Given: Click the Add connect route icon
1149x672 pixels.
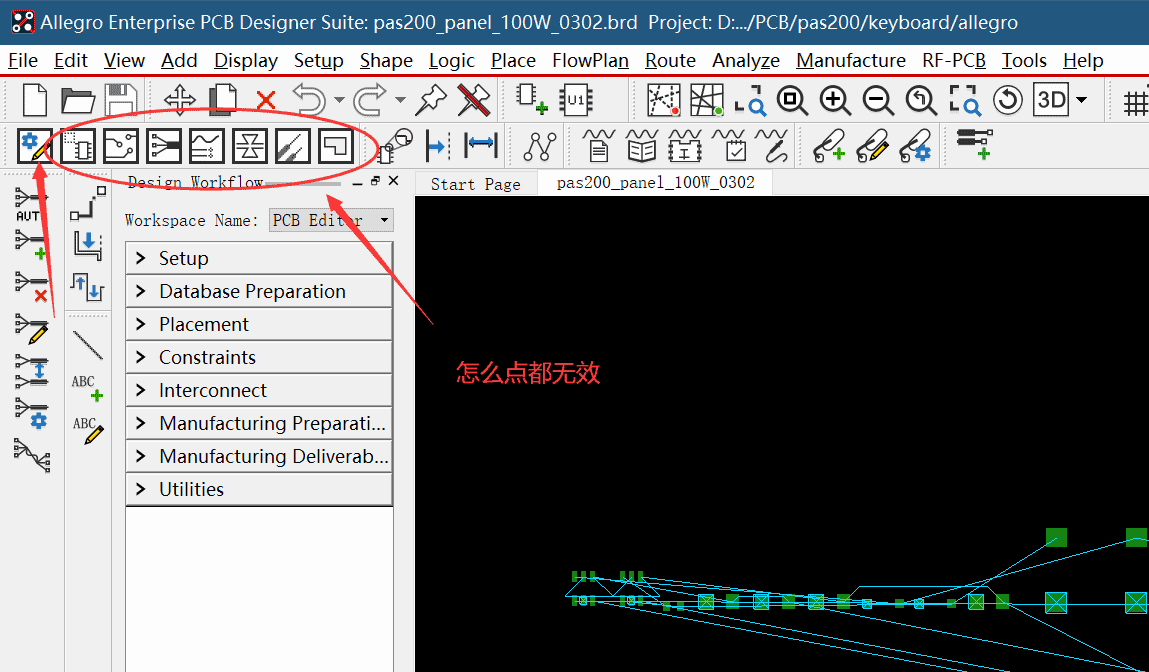Looking at the screenshot, I should (x=88, y=203).
